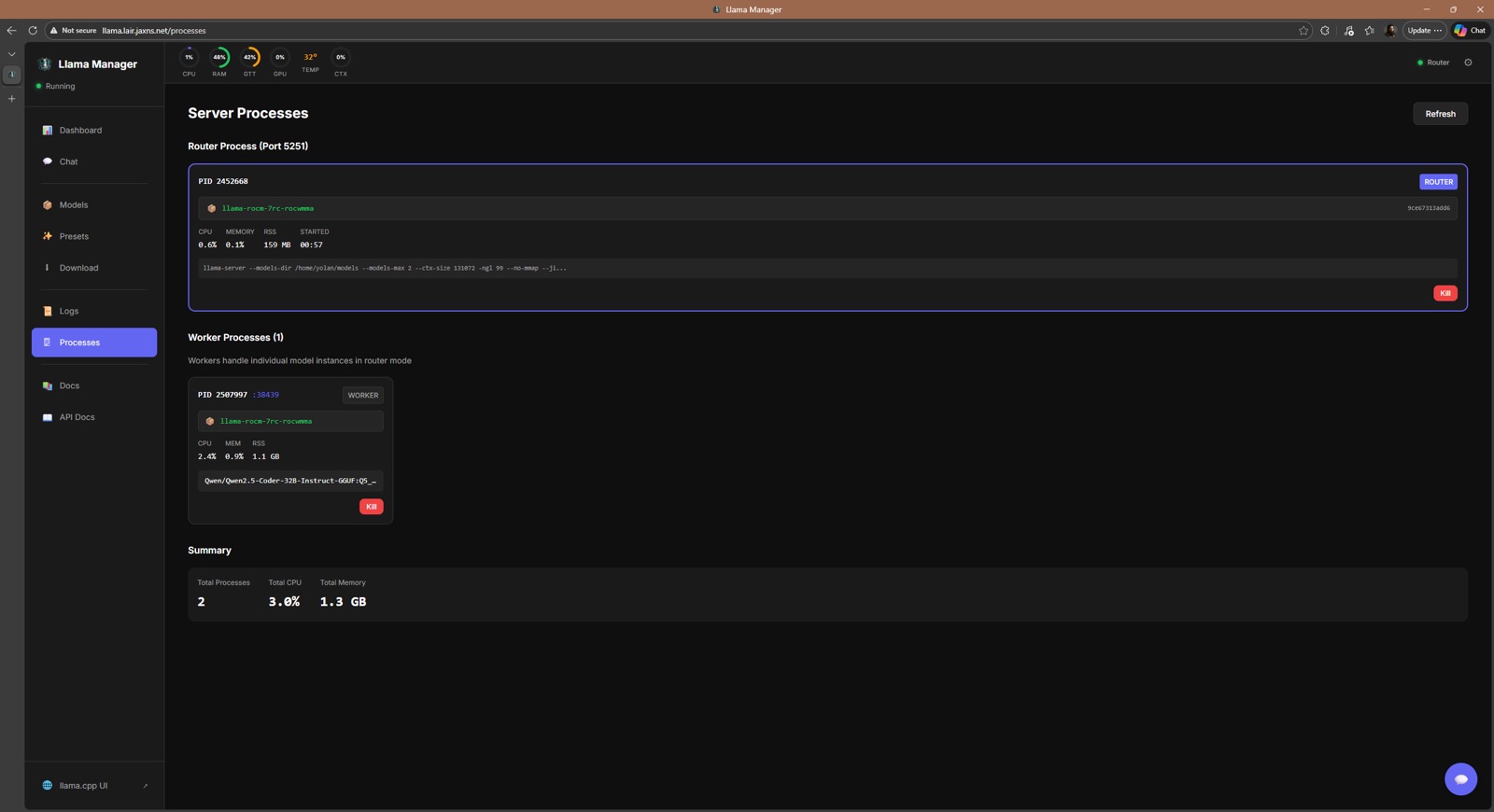Click the Total Processes count 2

coord(201,602)
